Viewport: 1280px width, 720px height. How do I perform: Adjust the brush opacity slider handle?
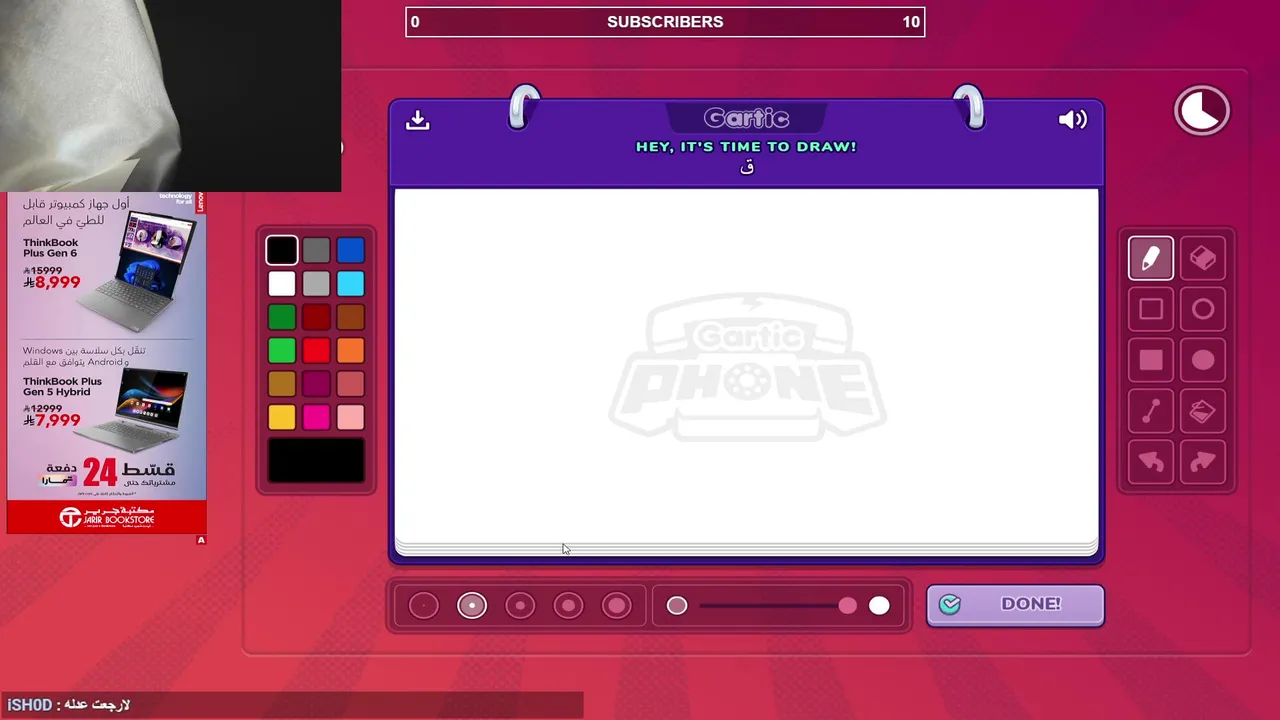848,605
